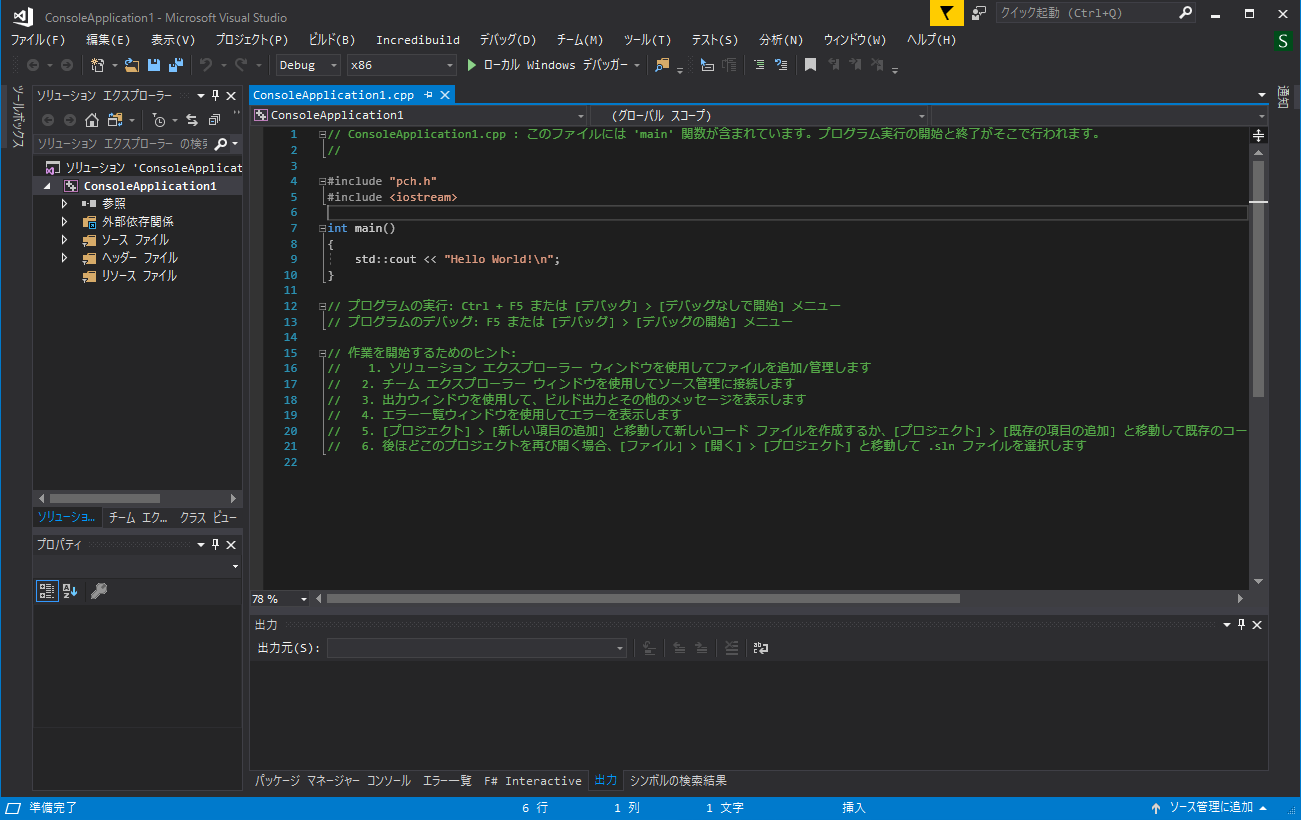The height and width of the screenshot is (820, 1301).
Task: Open the デバッグ(D) menu
Action: click(x=506, y=40)
